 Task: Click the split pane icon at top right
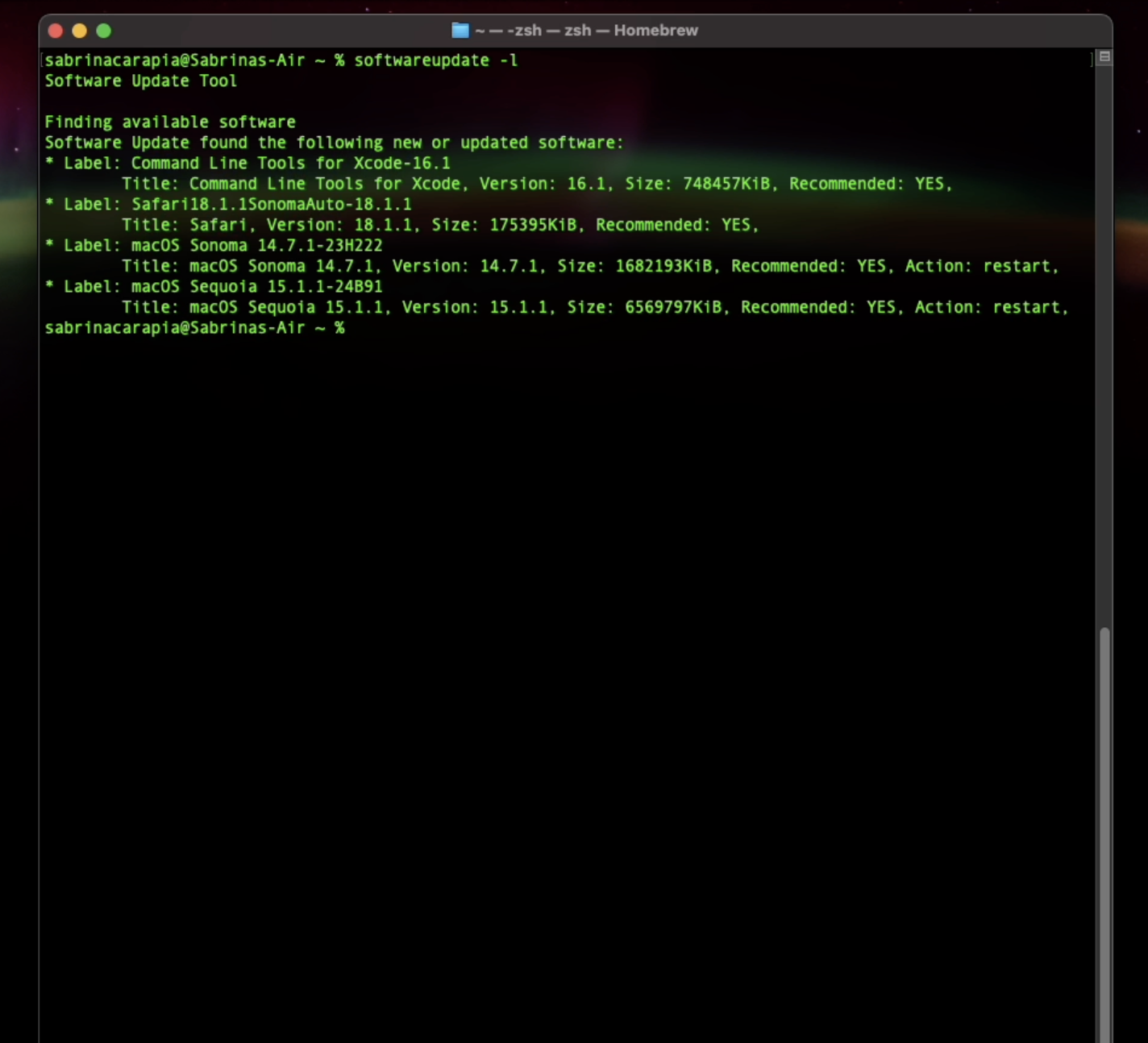coord(1104,57)
